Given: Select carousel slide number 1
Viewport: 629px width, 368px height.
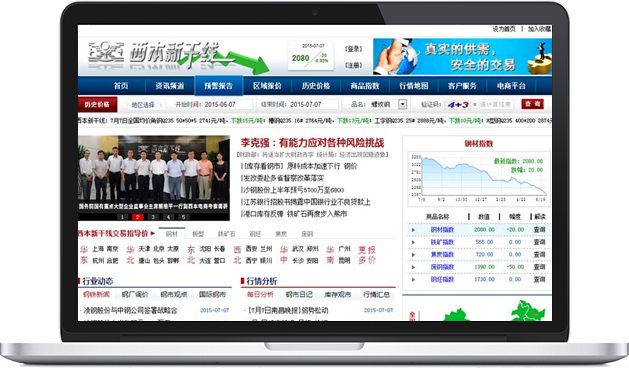Looking at the screenshot, I should [122, 217].
